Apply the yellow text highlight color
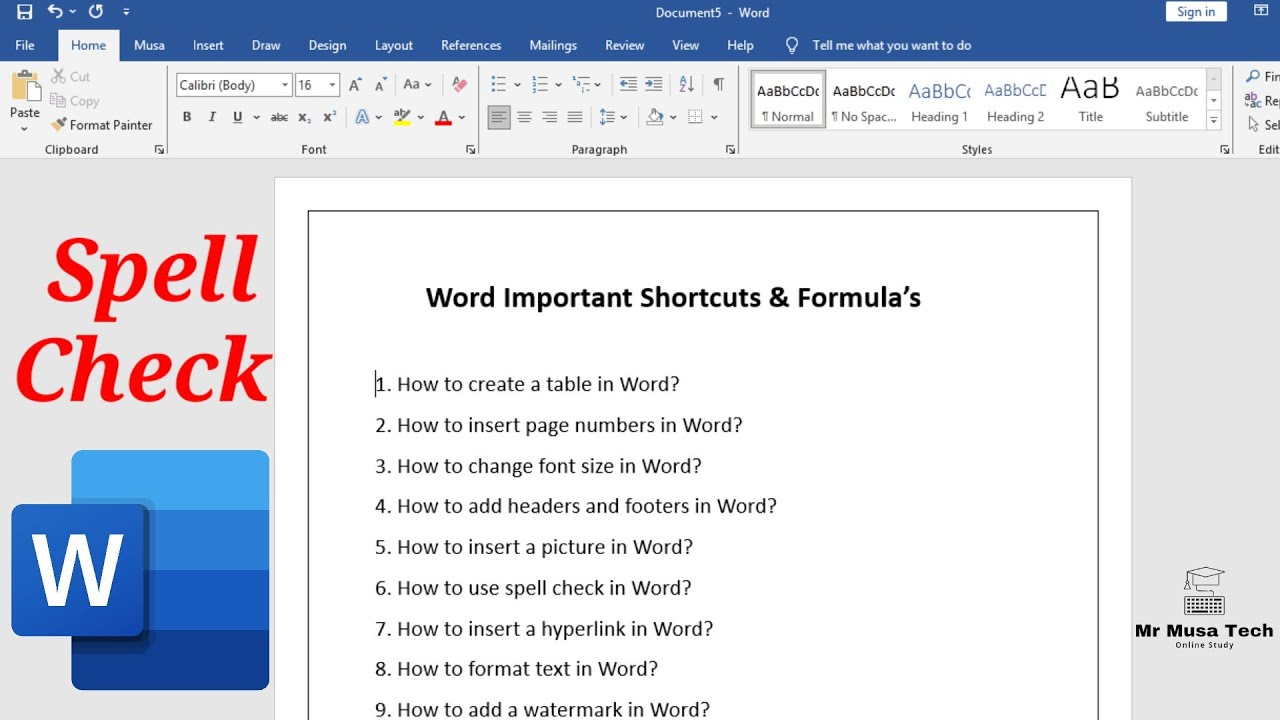 click(x=402, y=117)
